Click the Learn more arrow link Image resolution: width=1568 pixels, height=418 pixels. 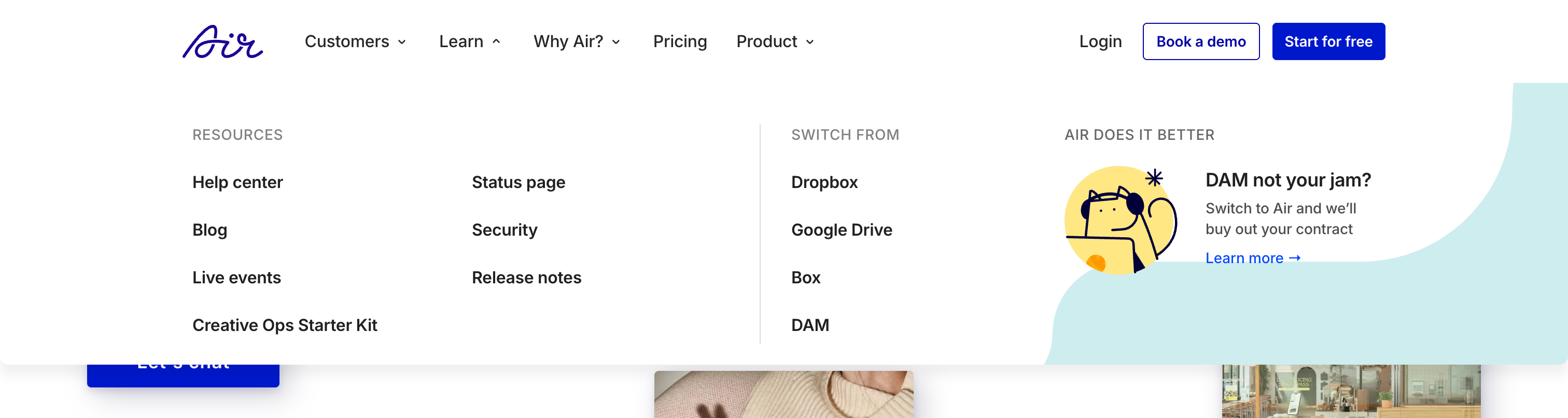tap(1252, 258)
